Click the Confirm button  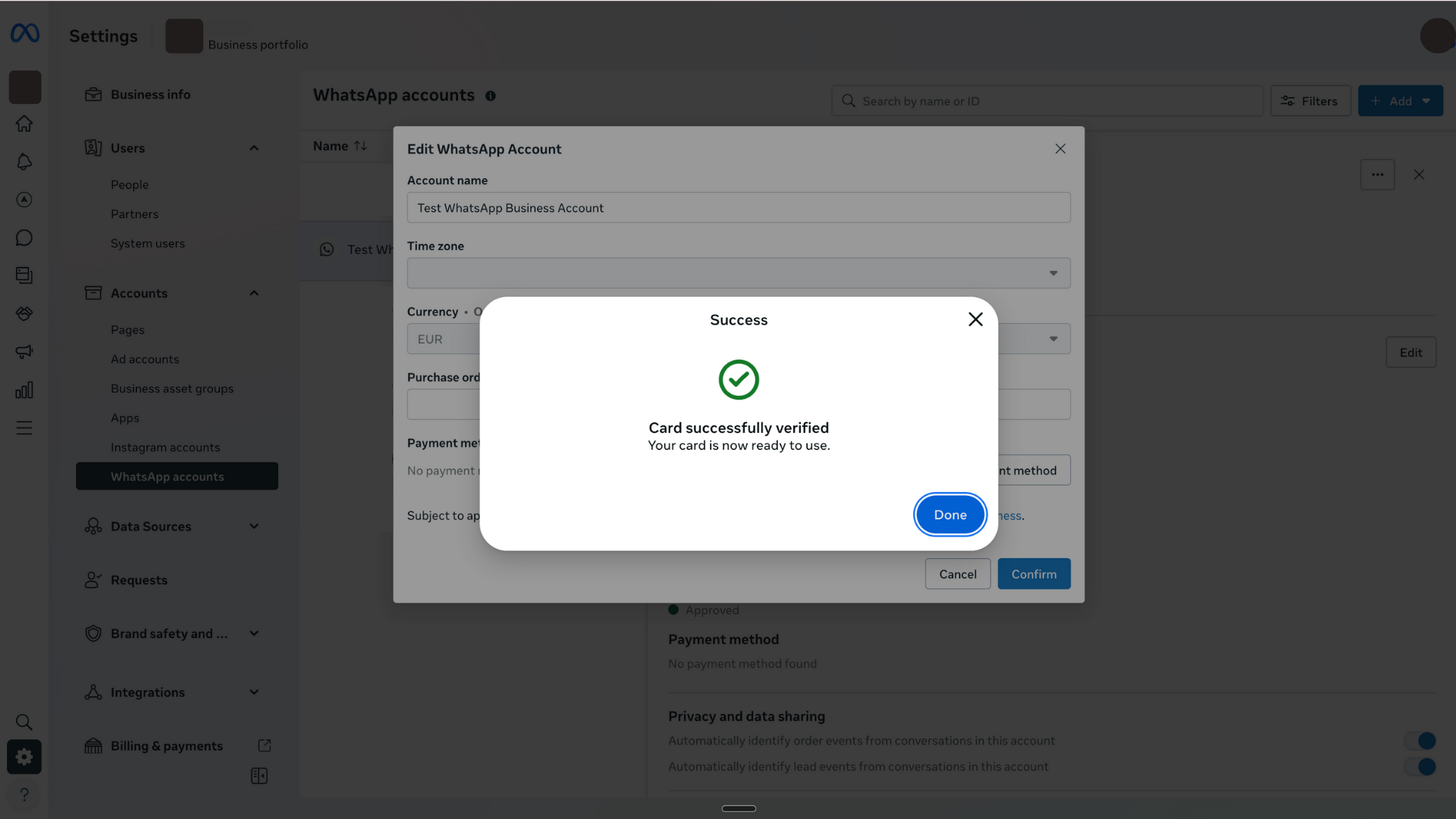1034,574
